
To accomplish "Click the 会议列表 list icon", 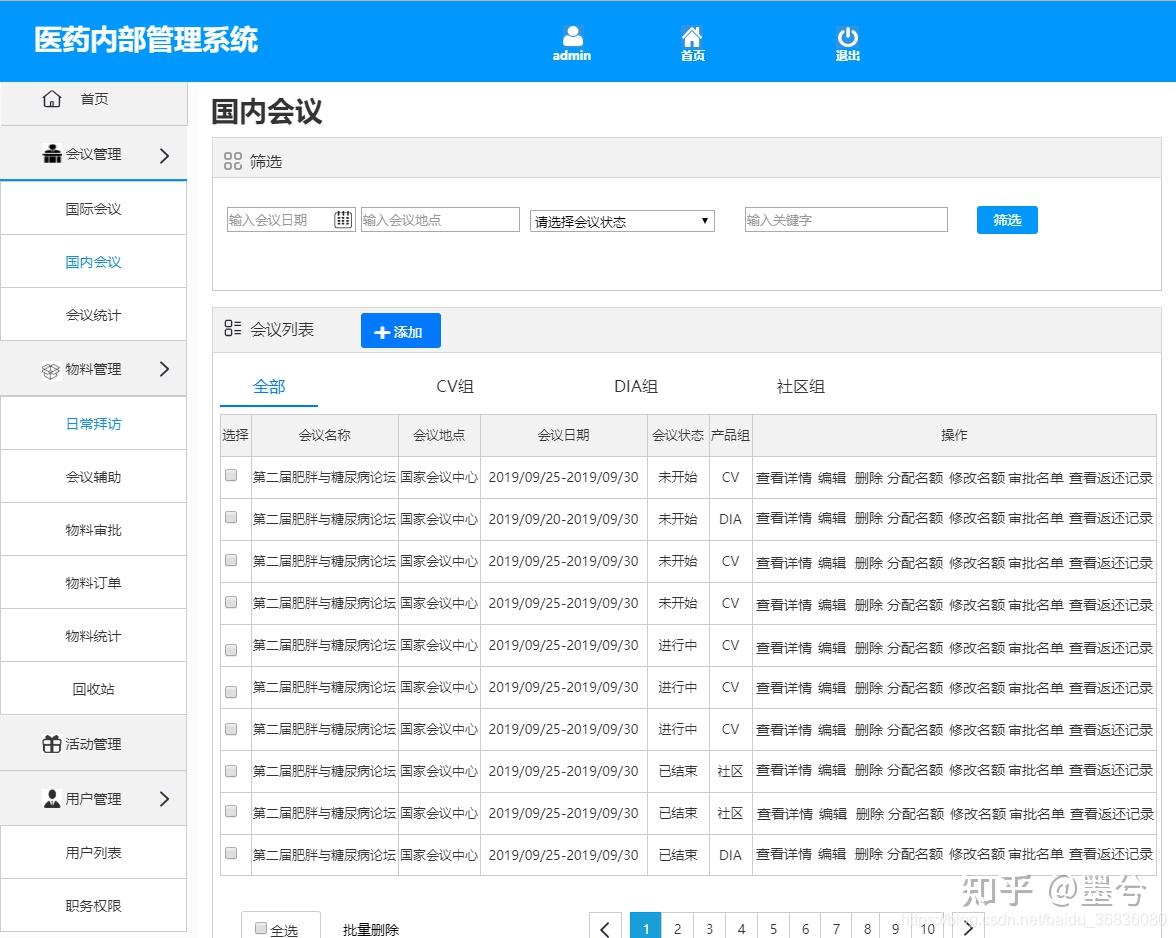I will (232, 328).
